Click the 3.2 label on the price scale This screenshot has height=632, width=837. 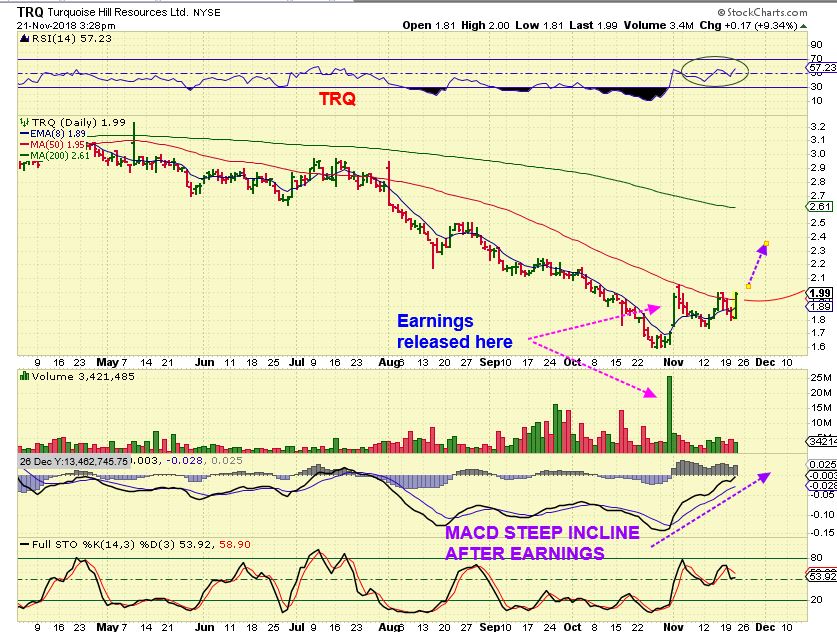point(818,127)
